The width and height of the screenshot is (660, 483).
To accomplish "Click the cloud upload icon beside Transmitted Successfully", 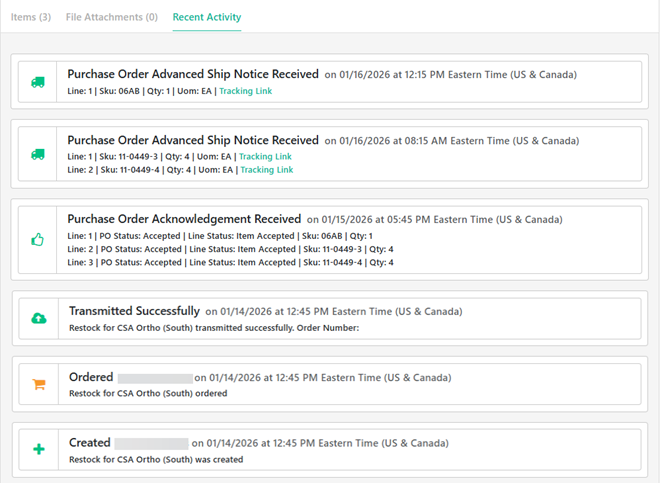I will (39, 318).
